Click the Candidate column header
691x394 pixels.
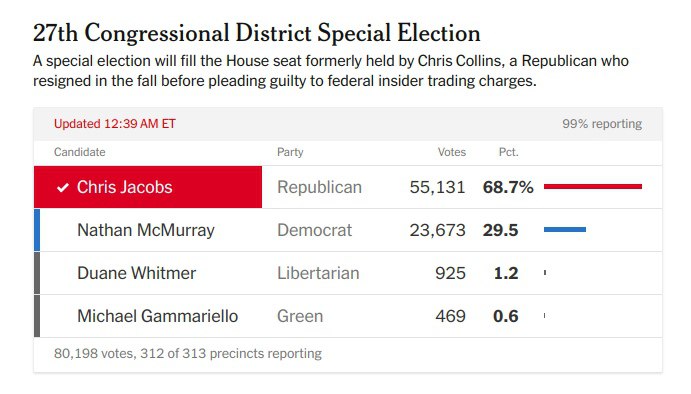80,152
